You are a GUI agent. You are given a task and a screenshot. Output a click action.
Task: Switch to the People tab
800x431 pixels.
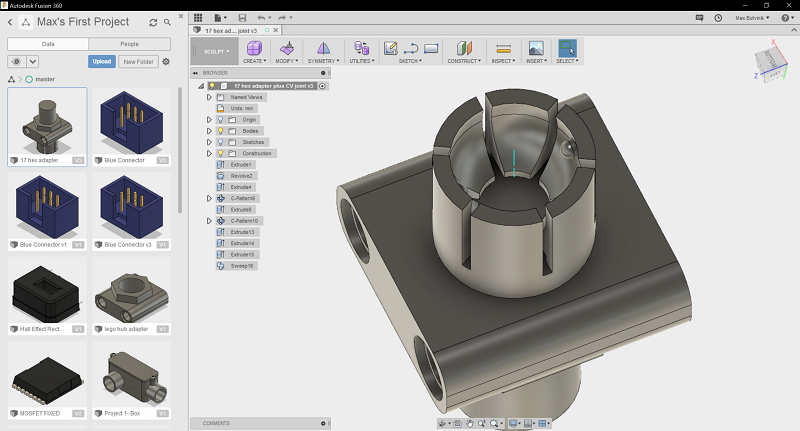pos(130,44)
